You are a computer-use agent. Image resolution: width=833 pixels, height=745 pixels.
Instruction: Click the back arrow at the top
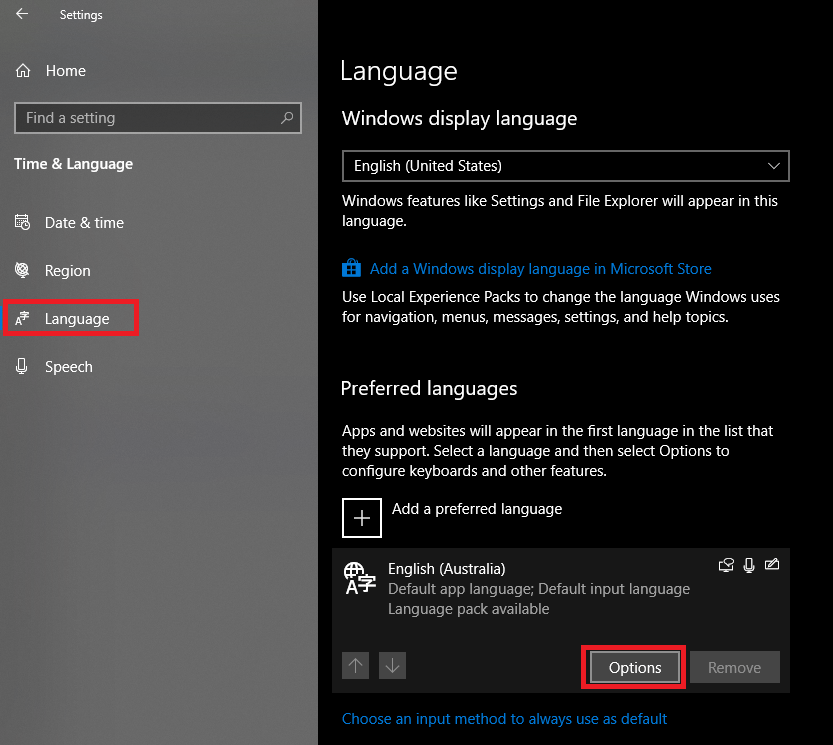pyautogui.click(x=21, y=15)
